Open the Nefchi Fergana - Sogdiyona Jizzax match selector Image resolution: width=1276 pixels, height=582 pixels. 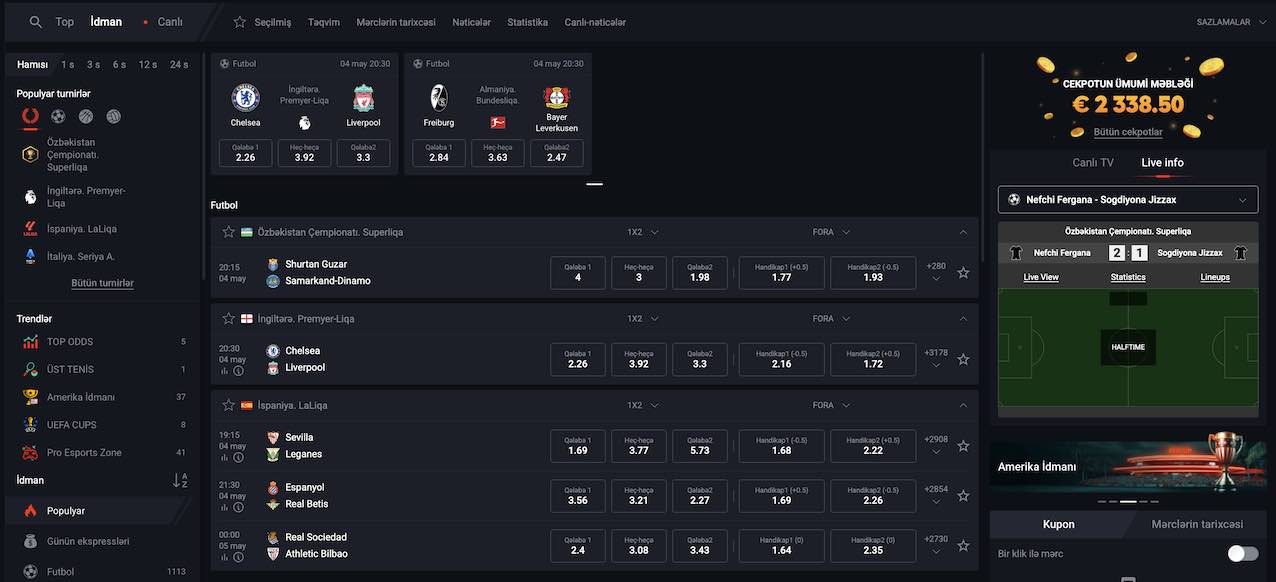[x=1128, y=200]
